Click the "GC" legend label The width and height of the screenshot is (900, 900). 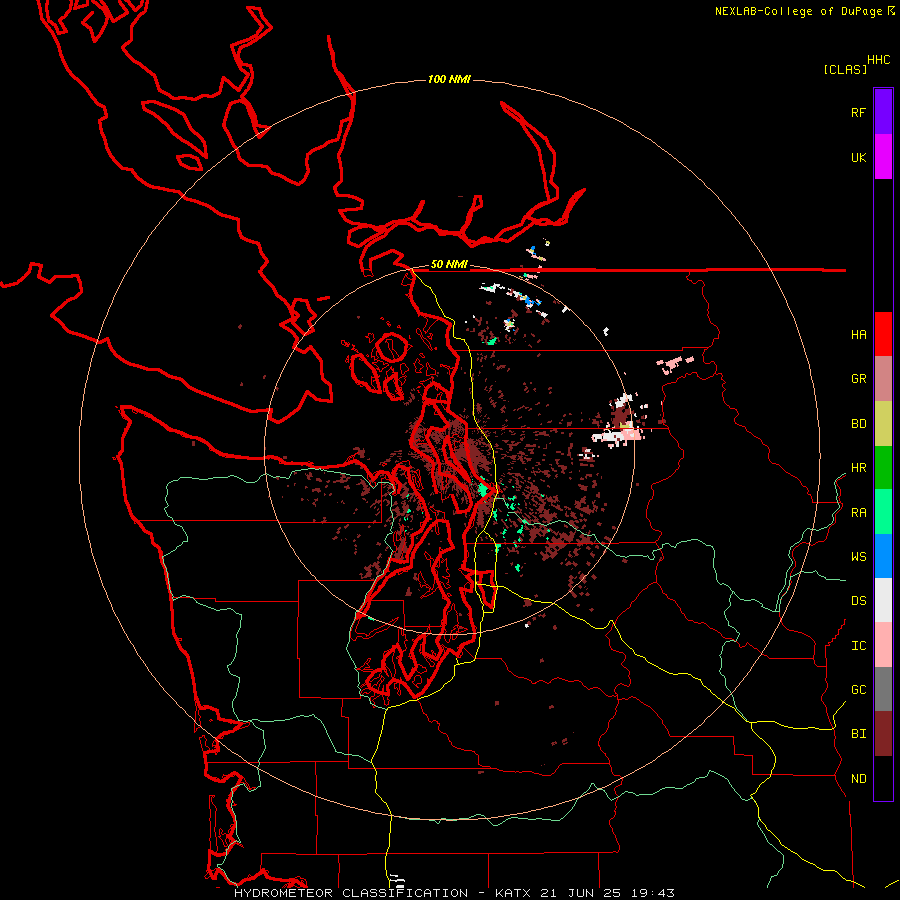(858, 689)
